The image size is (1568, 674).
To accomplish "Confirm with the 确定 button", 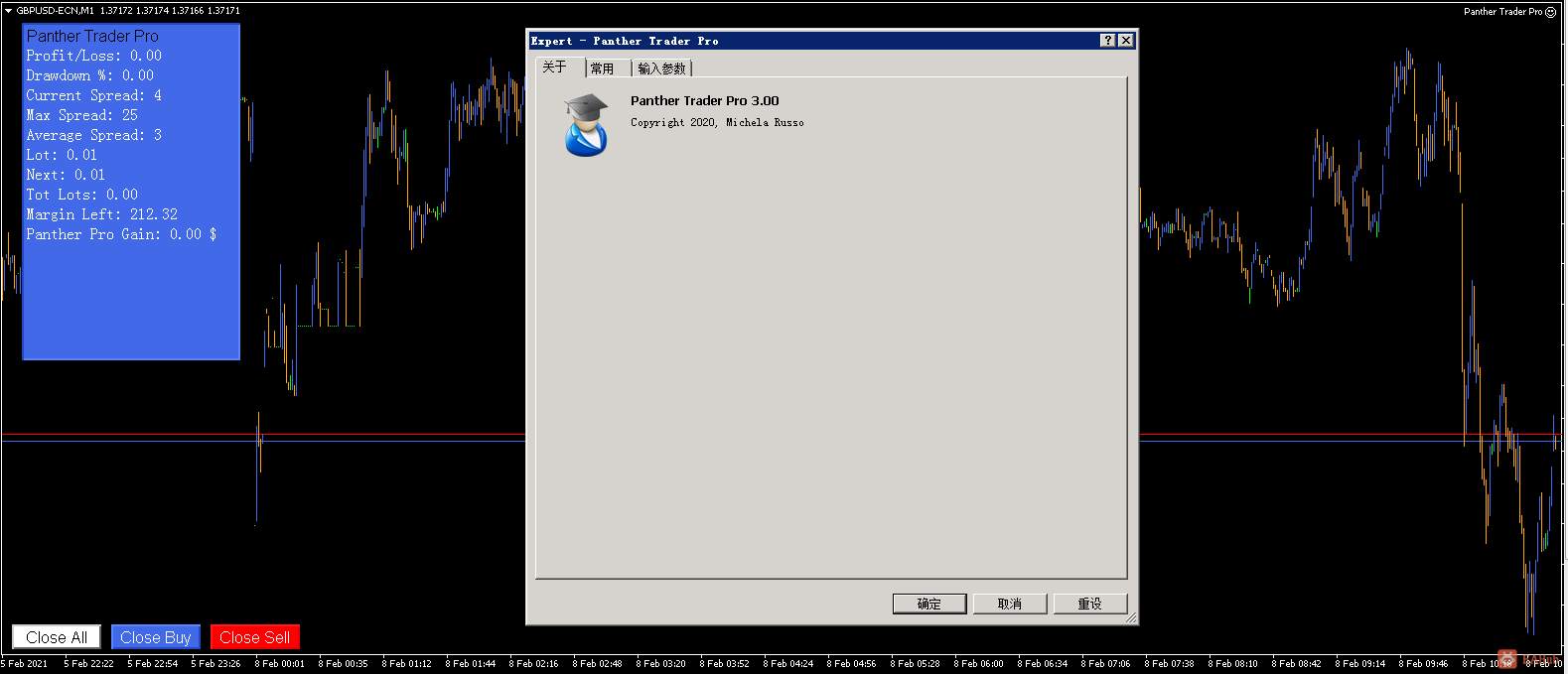I will [x=929, y=604].
